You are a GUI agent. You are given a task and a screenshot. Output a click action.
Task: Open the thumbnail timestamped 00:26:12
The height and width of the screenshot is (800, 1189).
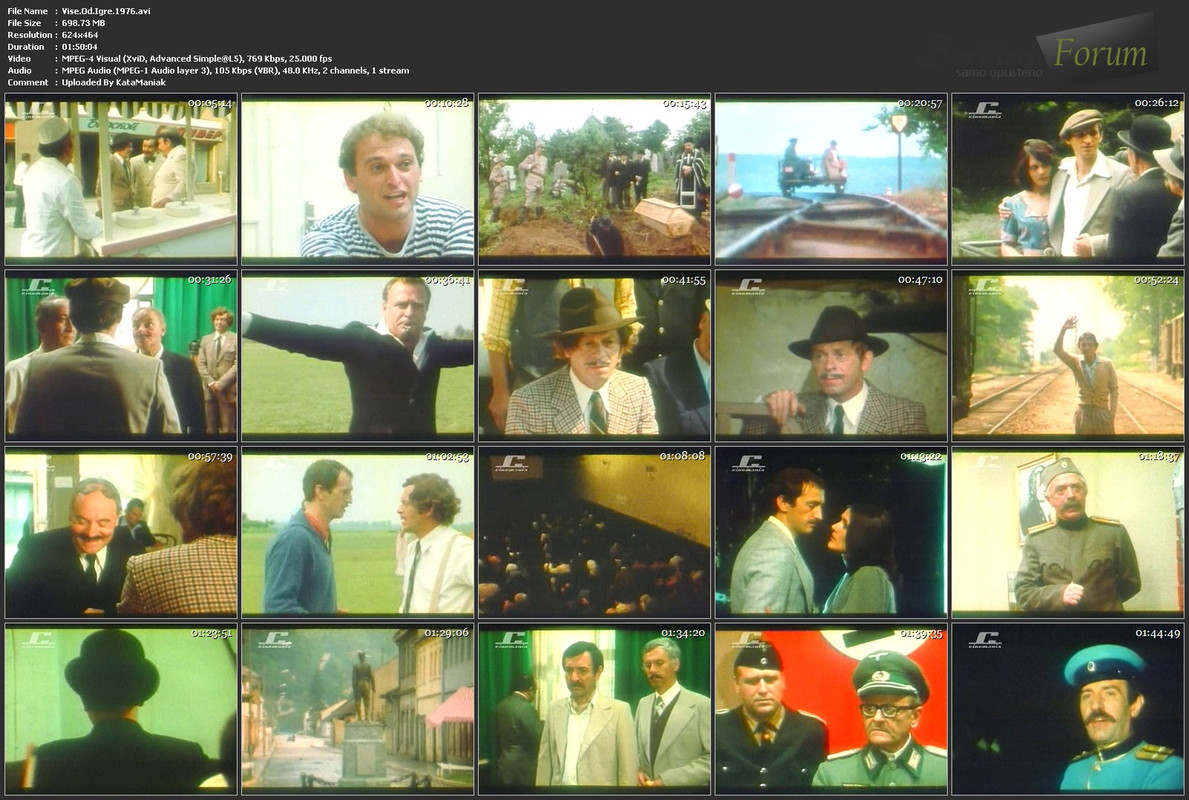1068,179
